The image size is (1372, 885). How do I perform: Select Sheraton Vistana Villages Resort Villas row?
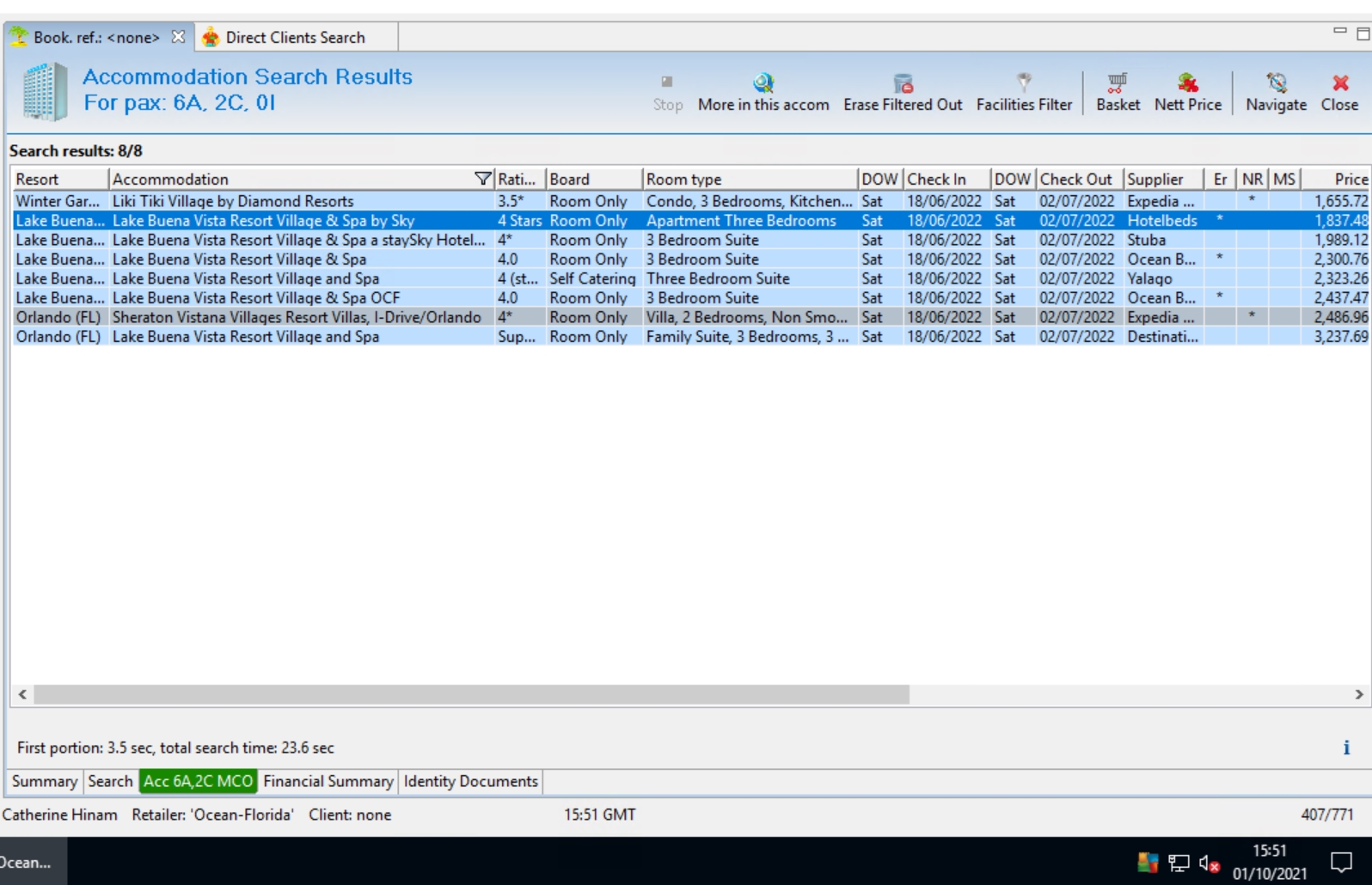(x=691, y=317)
